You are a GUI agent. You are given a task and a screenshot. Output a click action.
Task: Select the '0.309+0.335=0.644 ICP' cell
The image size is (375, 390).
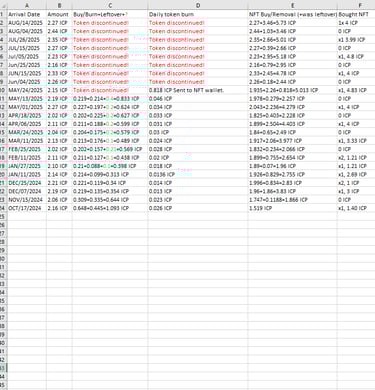(110, 199)
